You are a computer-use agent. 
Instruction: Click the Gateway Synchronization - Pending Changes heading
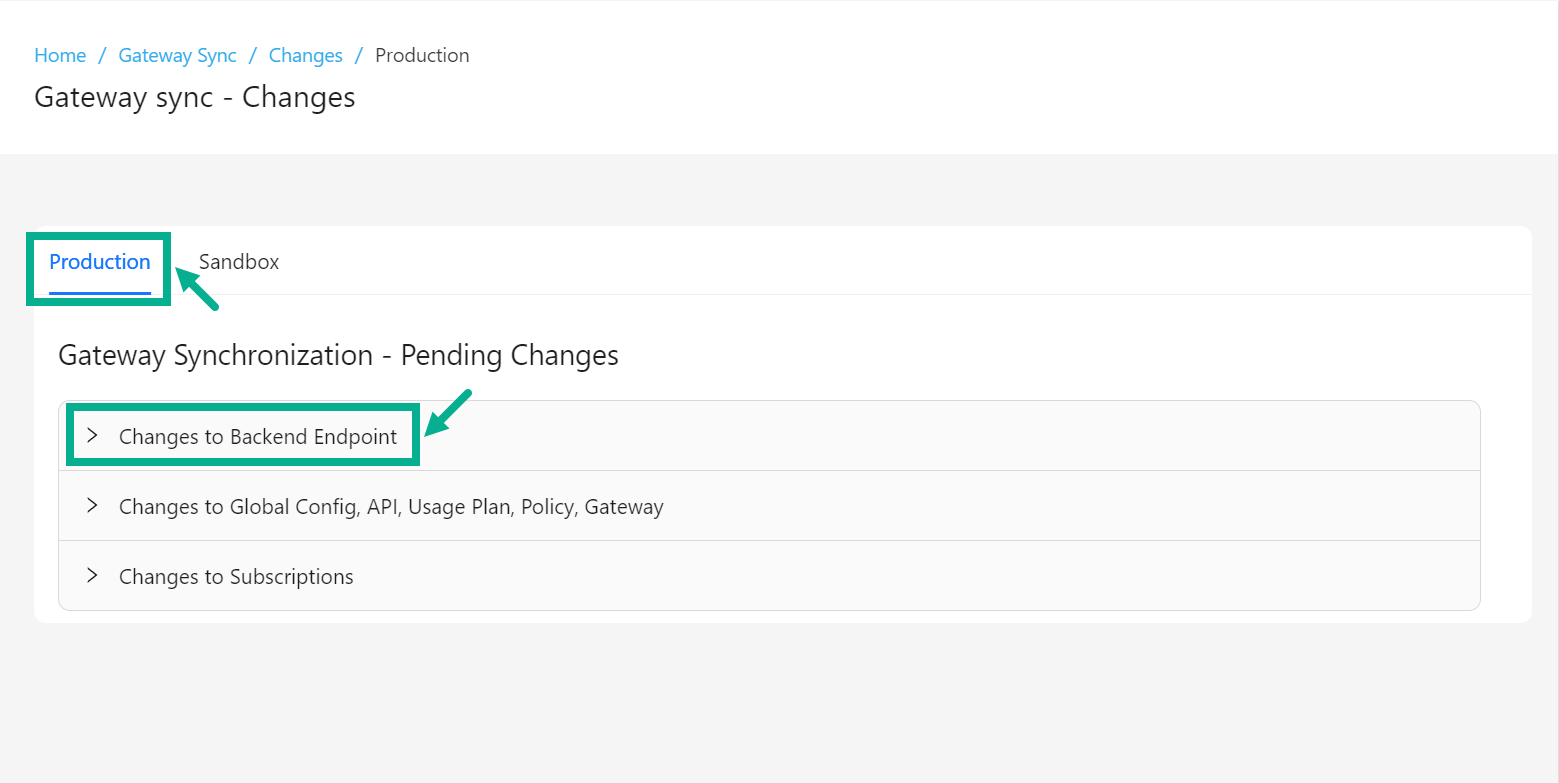pos(338,355)
